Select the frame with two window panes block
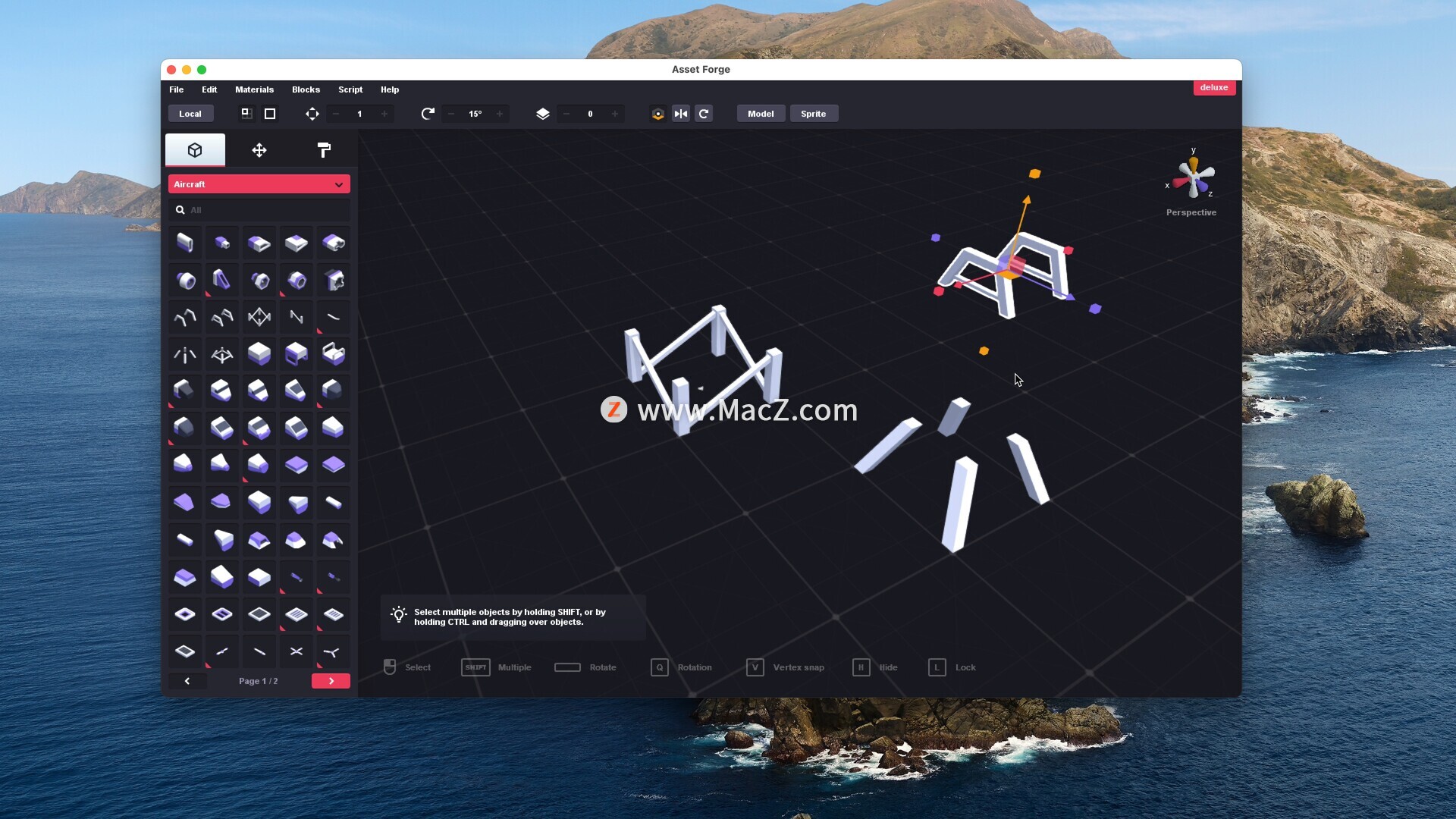 pos(222,614)
